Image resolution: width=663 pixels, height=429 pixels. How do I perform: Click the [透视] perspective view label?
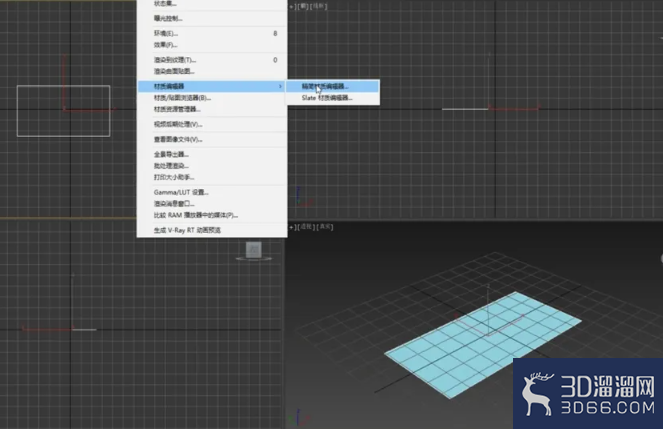point(306,227)
